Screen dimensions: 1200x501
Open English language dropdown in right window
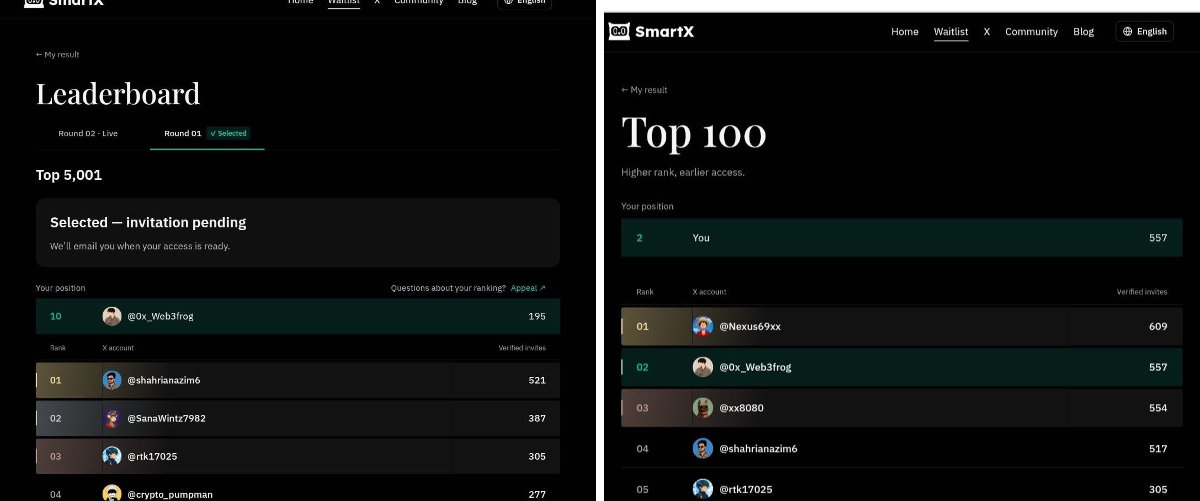point(1144,32)
